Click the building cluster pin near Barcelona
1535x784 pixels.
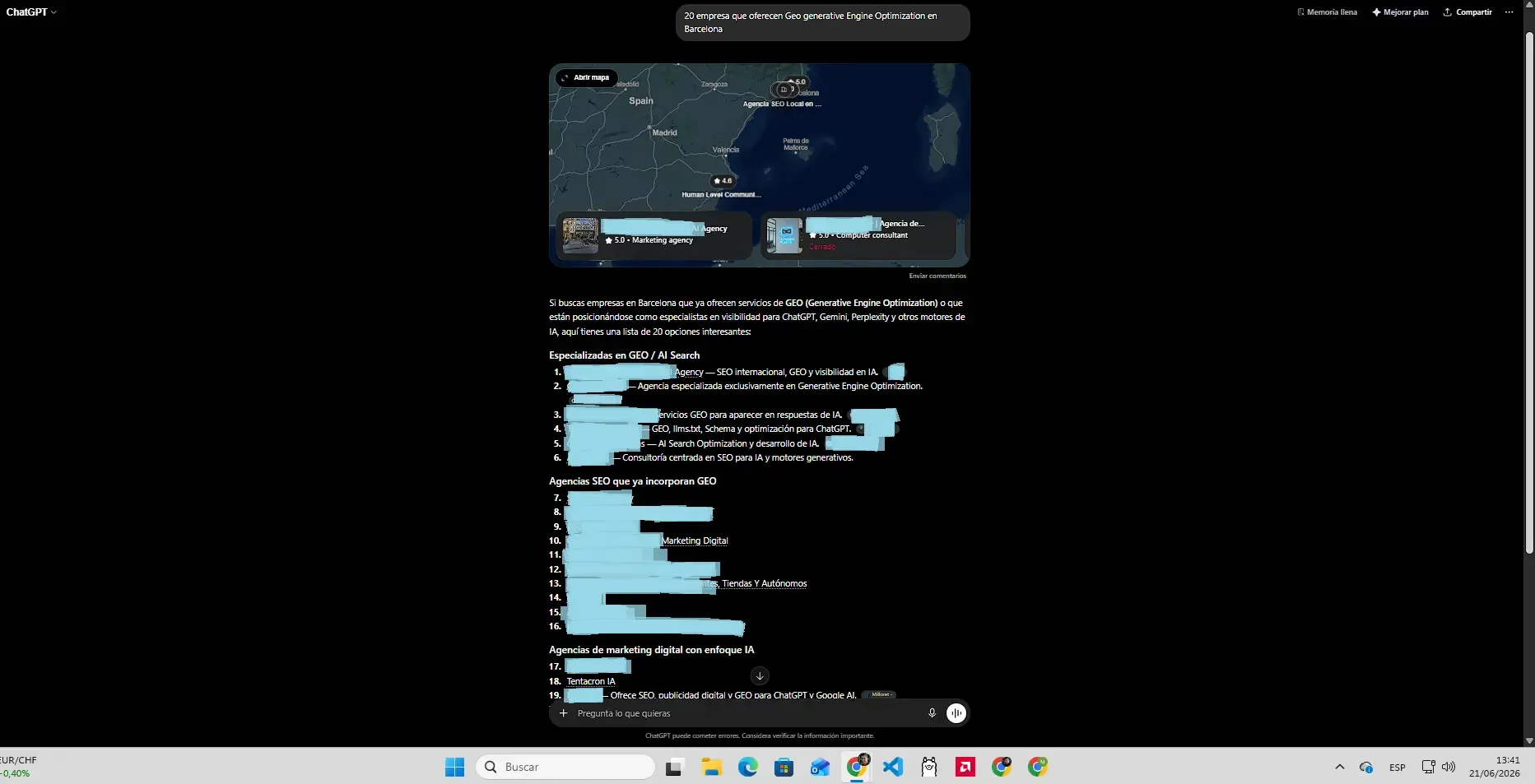click(784, 89)
